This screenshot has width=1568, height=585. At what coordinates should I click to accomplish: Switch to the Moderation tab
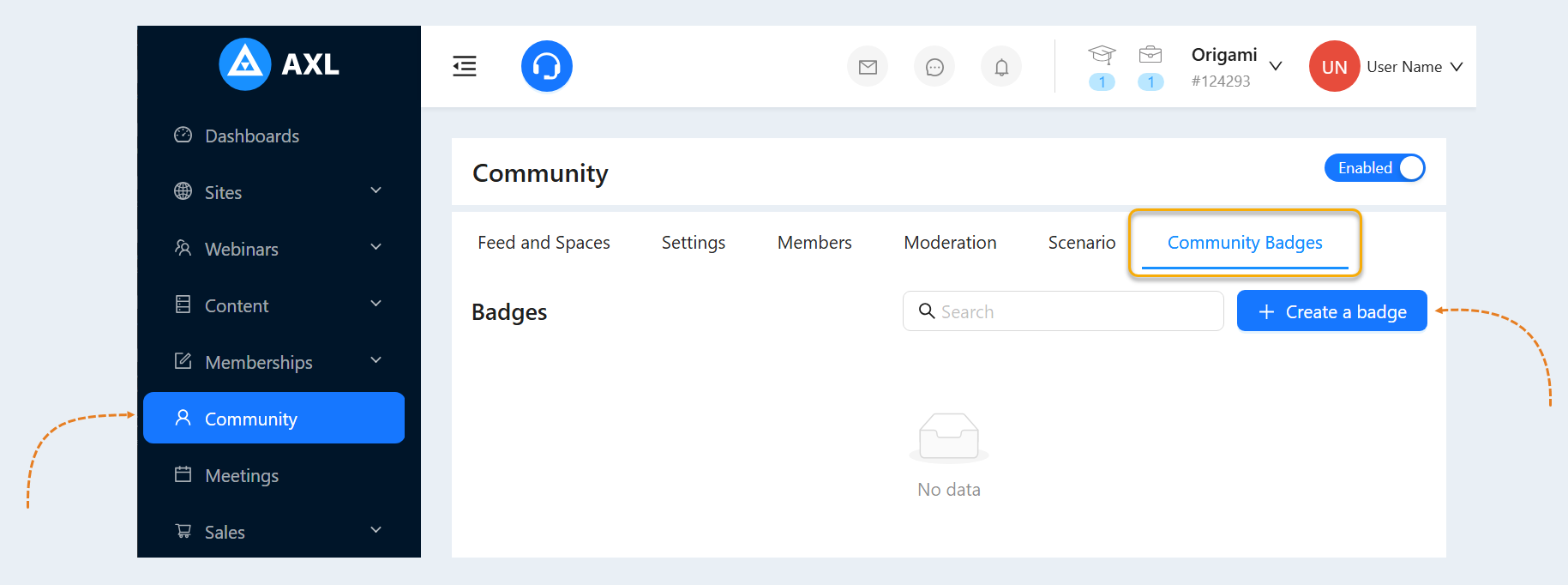click(x=950, y=243)
